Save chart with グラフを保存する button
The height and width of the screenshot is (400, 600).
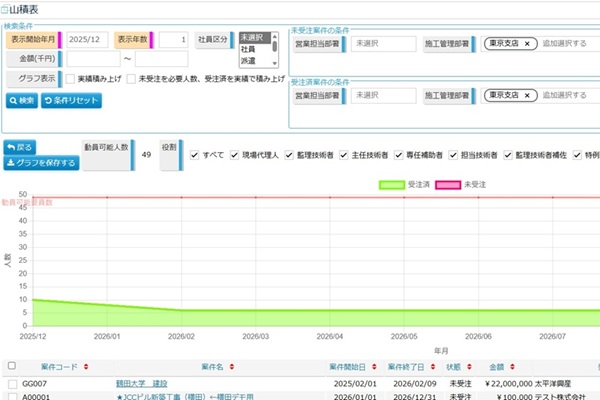(x=39, y=164)
